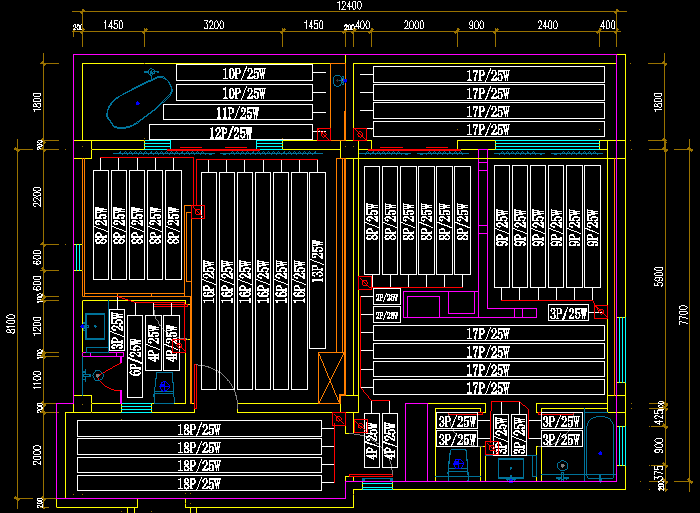Click the rectangular bathtub in bottom-right bathroom
Image resolution: width=700 pixels, height=513 pixels.
coord(599,451)
